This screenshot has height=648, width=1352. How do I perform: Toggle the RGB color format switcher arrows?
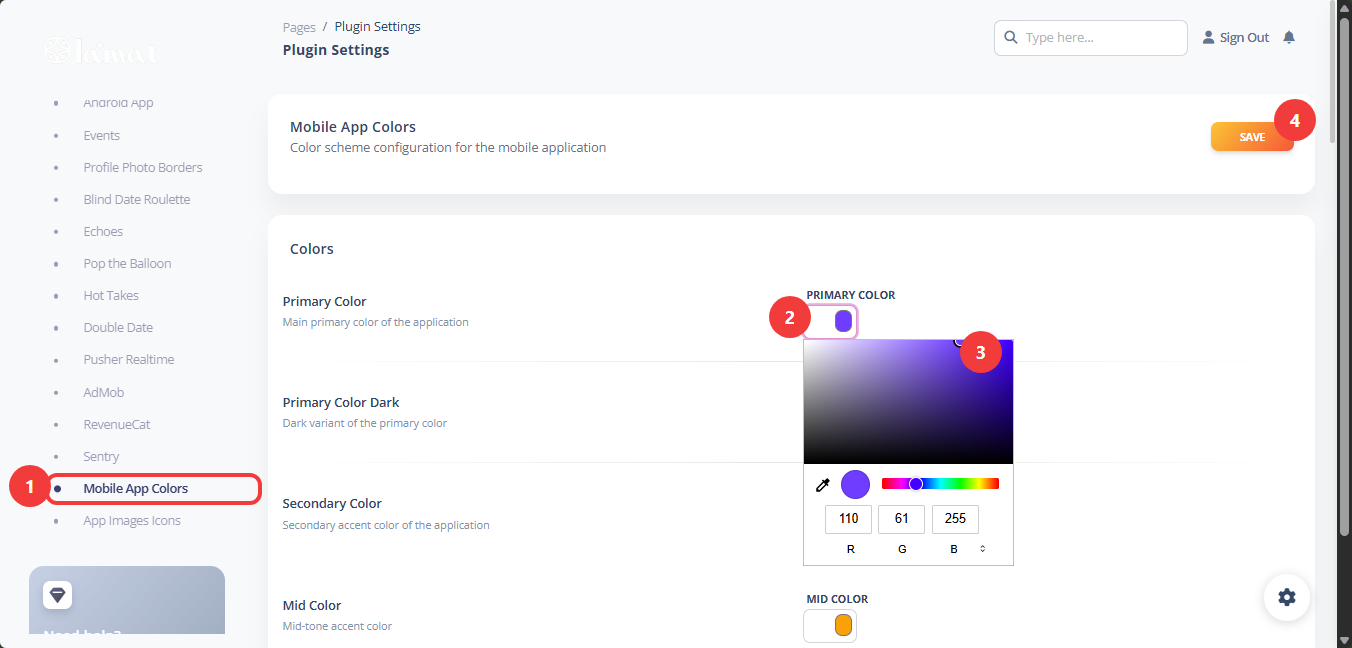click(x=982, y=549)
